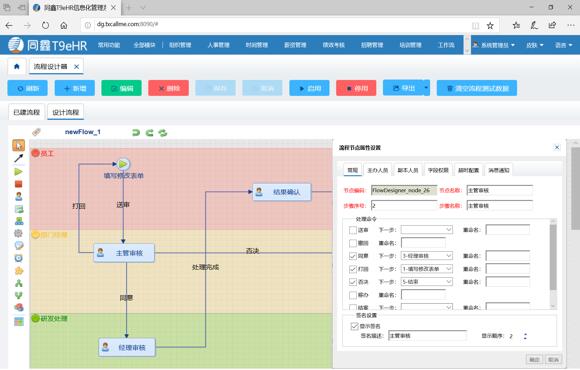Click the red 停用 button
Screen dimensions: 580x370
click(x=356, y=88)
